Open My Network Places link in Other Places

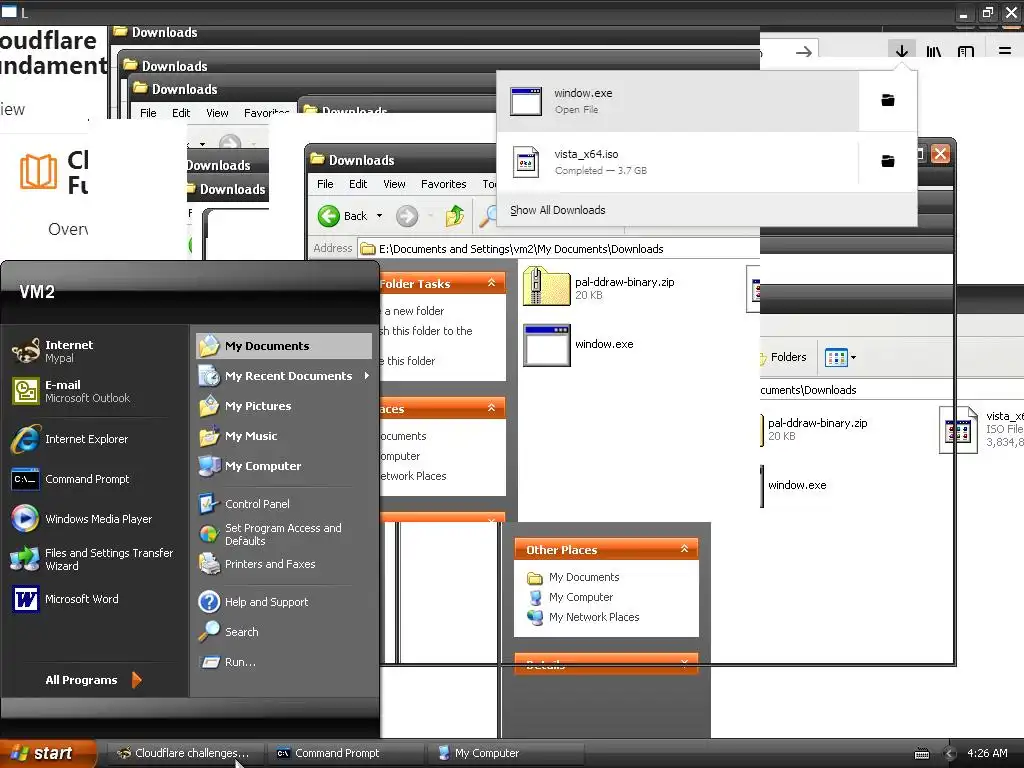(594, 617)
